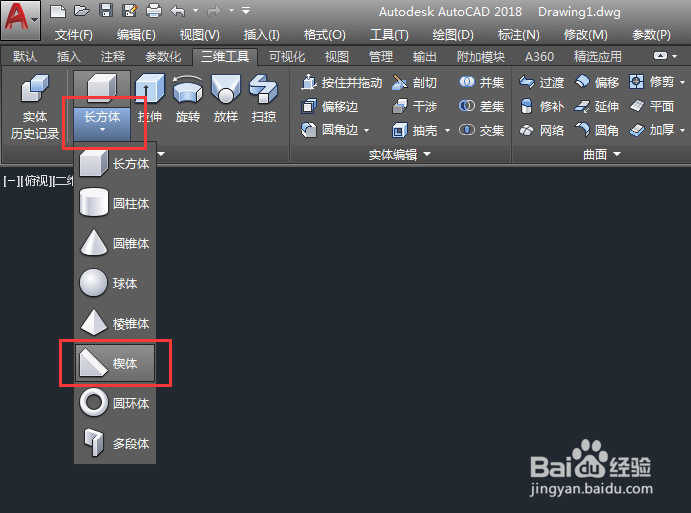Click the 扫掠 sweep tool

264,98
